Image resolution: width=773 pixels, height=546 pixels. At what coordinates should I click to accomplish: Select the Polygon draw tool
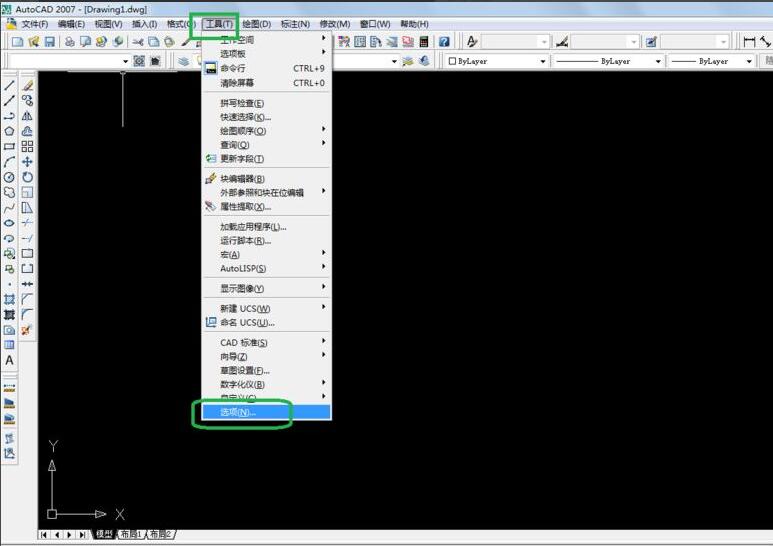(9, 131)
